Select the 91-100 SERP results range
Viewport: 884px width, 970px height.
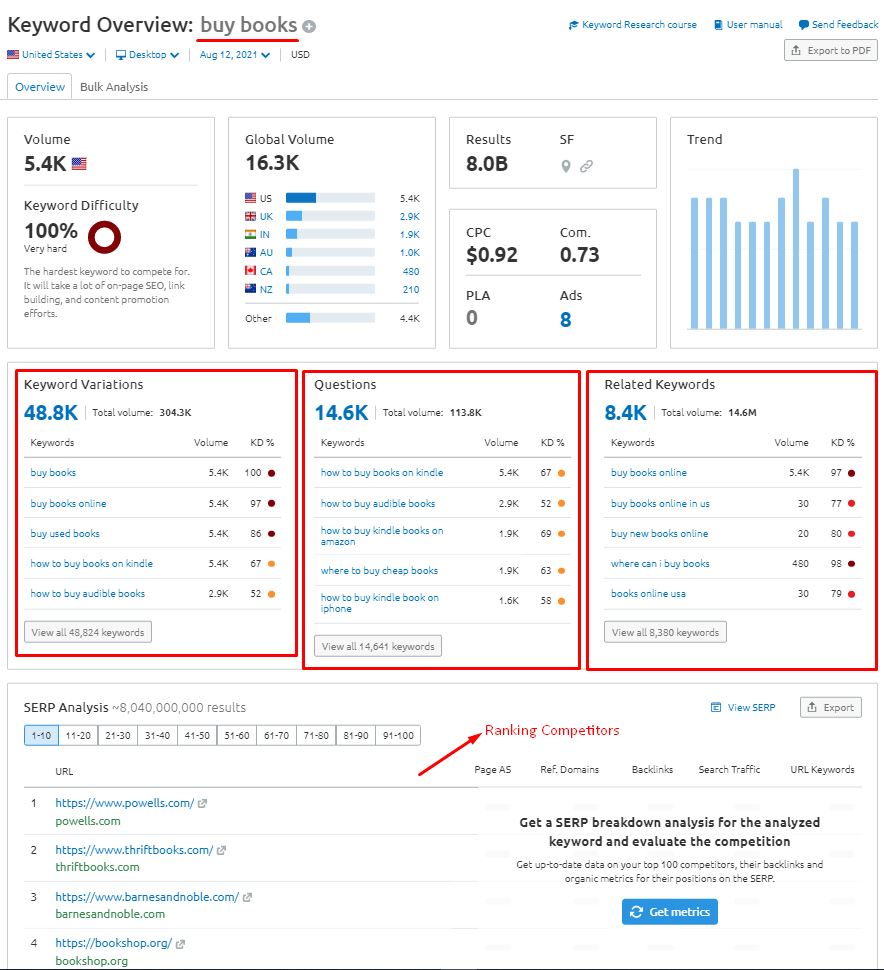[397, 735]
